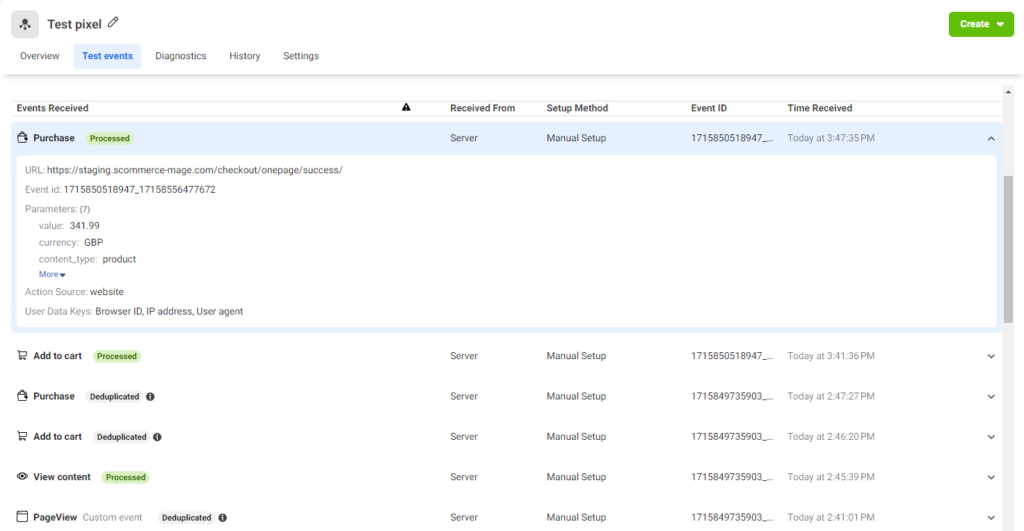Click the Setup Method column header
The width and height of the screenshot is (1024, 531).
point(577,108)
